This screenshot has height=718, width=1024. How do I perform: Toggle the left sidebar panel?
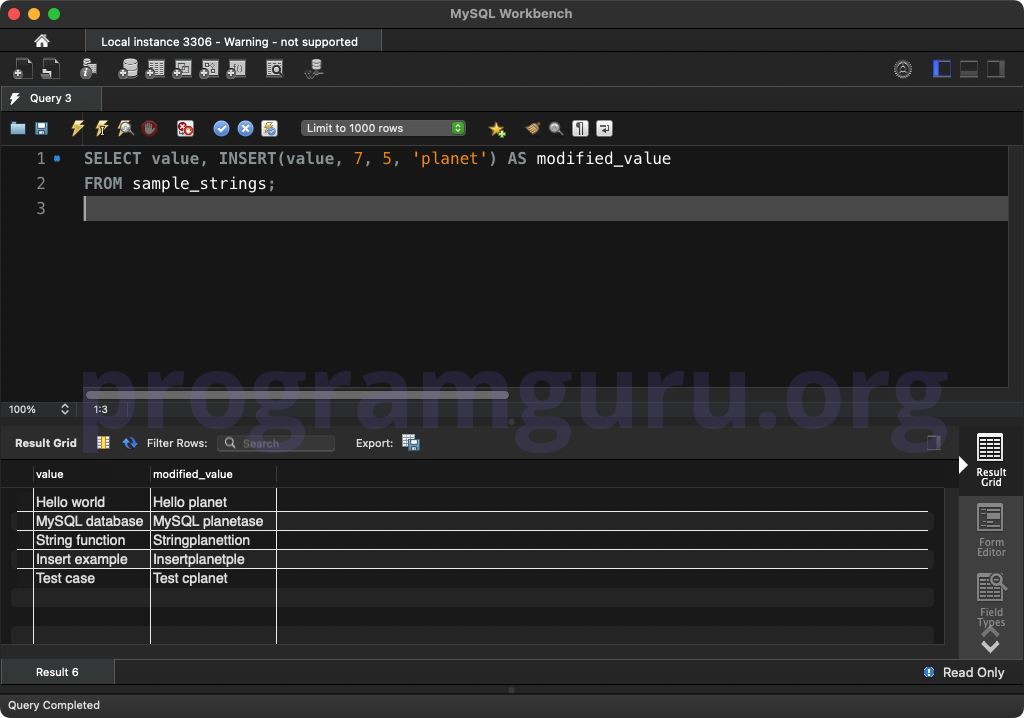942,69
